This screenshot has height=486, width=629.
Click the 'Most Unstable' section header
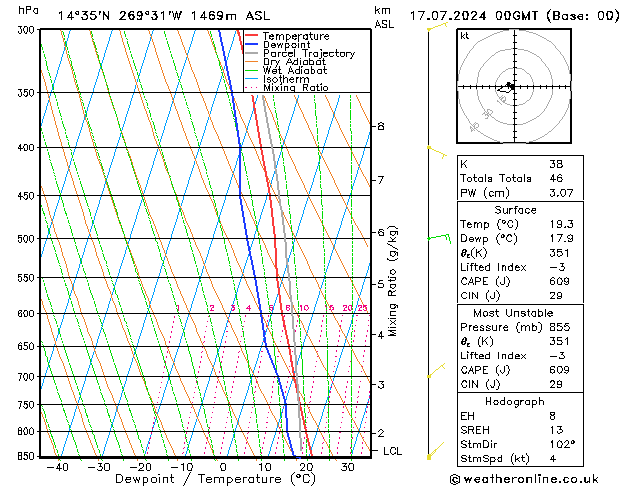[x=513, y=313]
